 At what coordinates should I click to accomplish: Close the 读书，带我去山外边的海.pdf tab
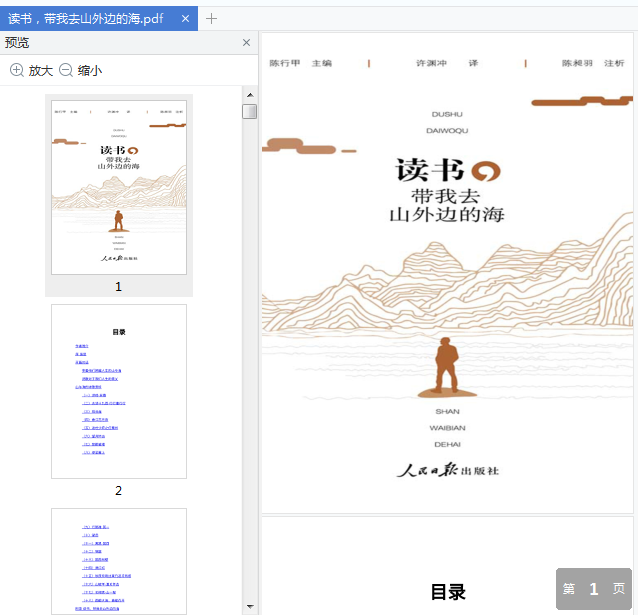click(x=185, y=19)
